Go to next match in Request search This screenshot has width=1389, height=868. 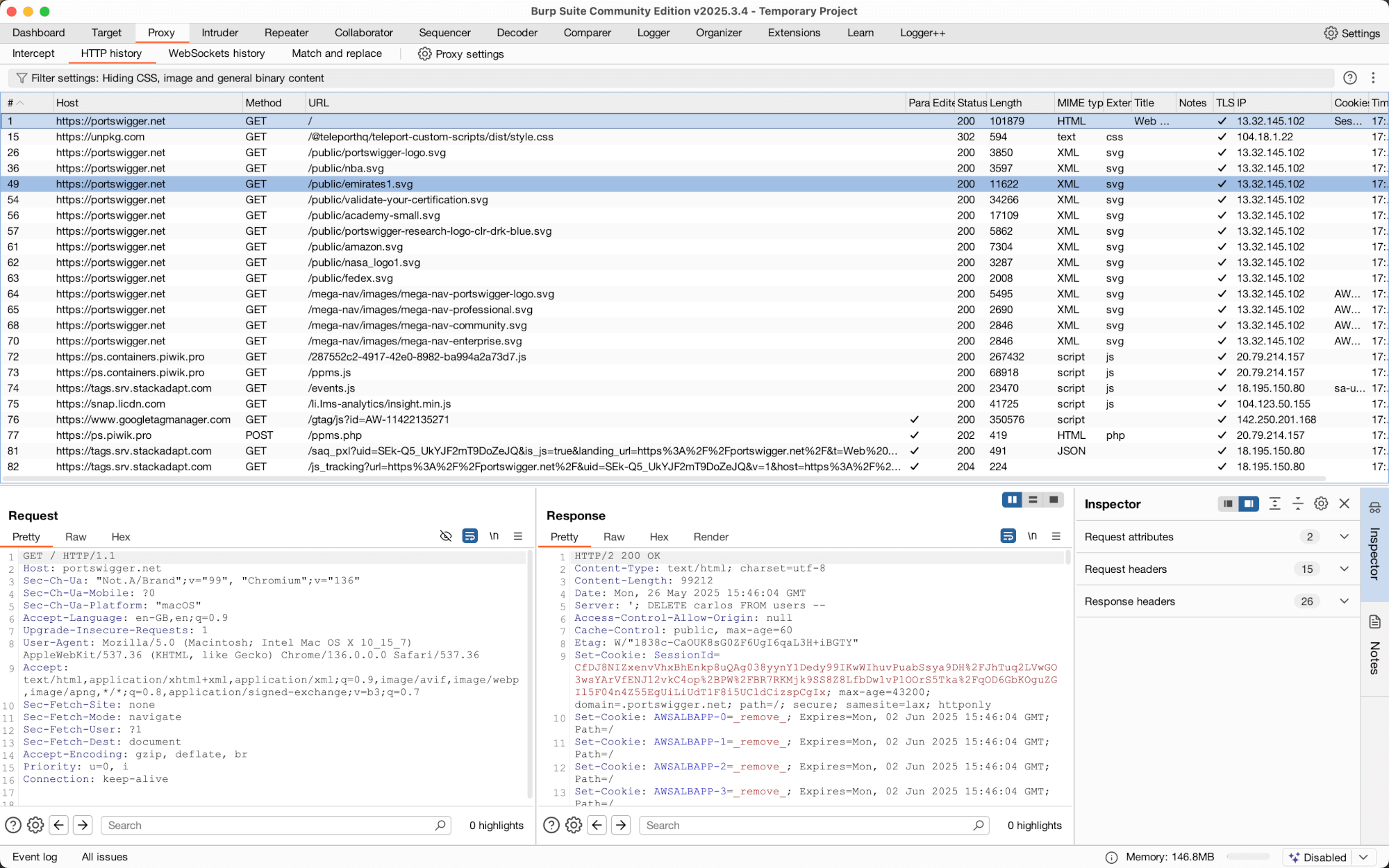[83, 825]
